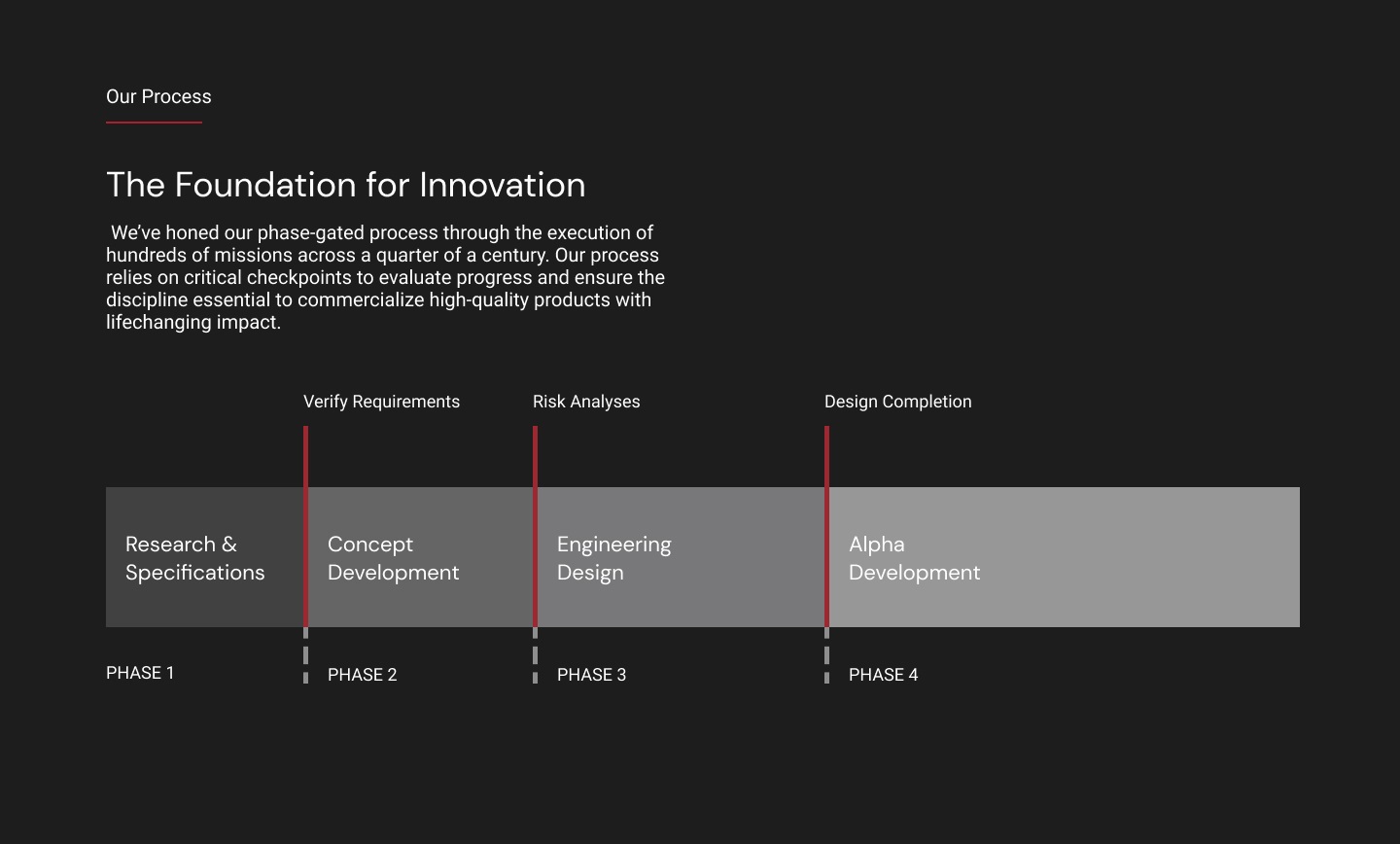Select the PHASE 2 label
Viewport: 1400px width, 844px height.
click(x=362, y=675)
